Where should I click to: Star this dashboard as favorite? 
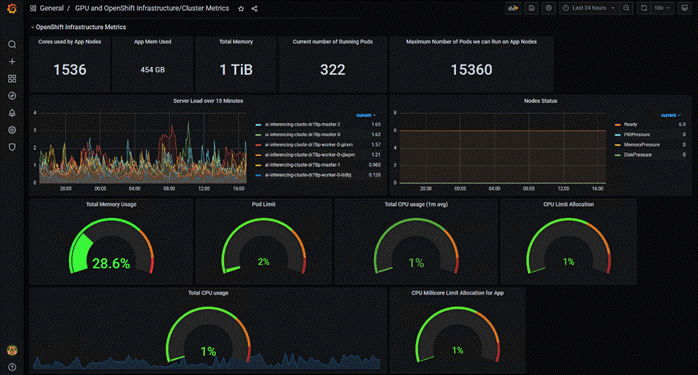(x=241, y=8)
